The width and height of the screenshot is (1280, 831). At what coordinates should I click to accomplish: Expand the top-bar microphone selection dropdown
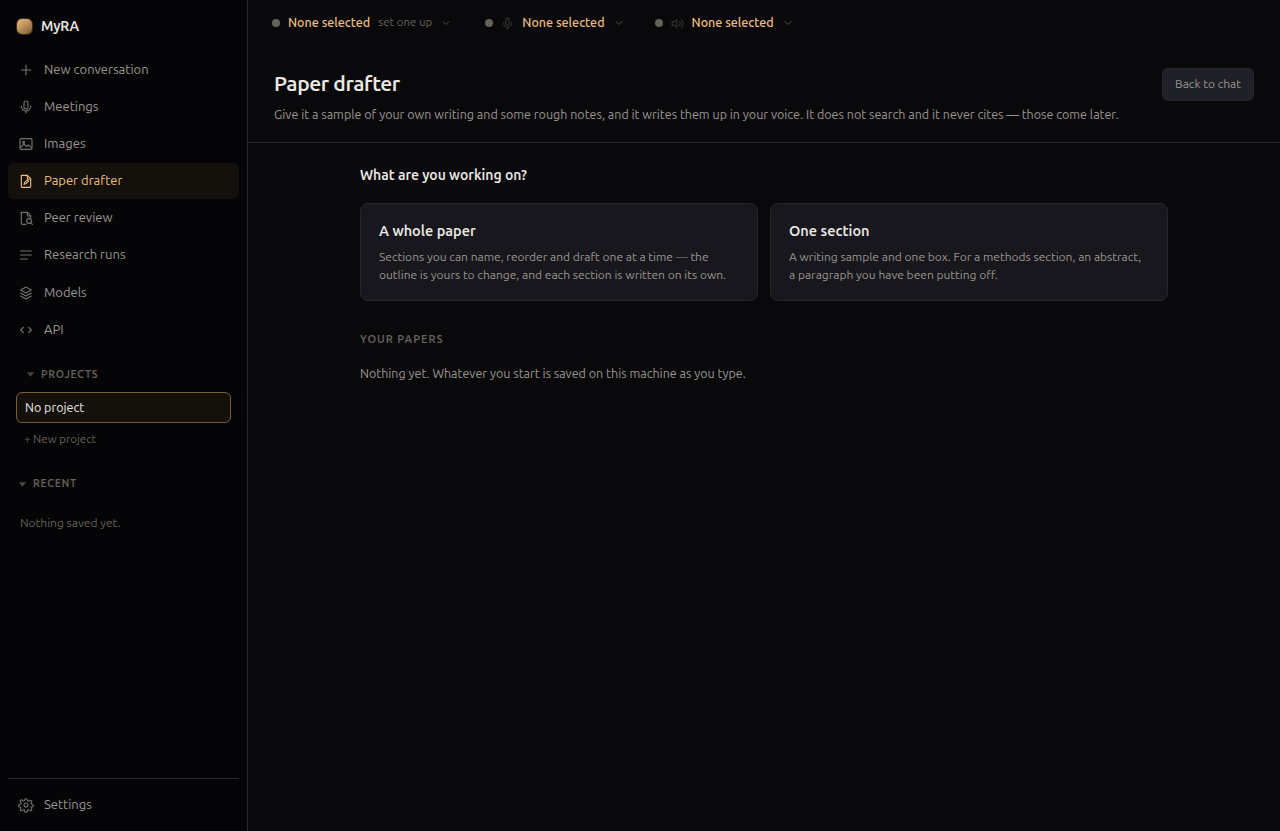click(x=554, y=22)
